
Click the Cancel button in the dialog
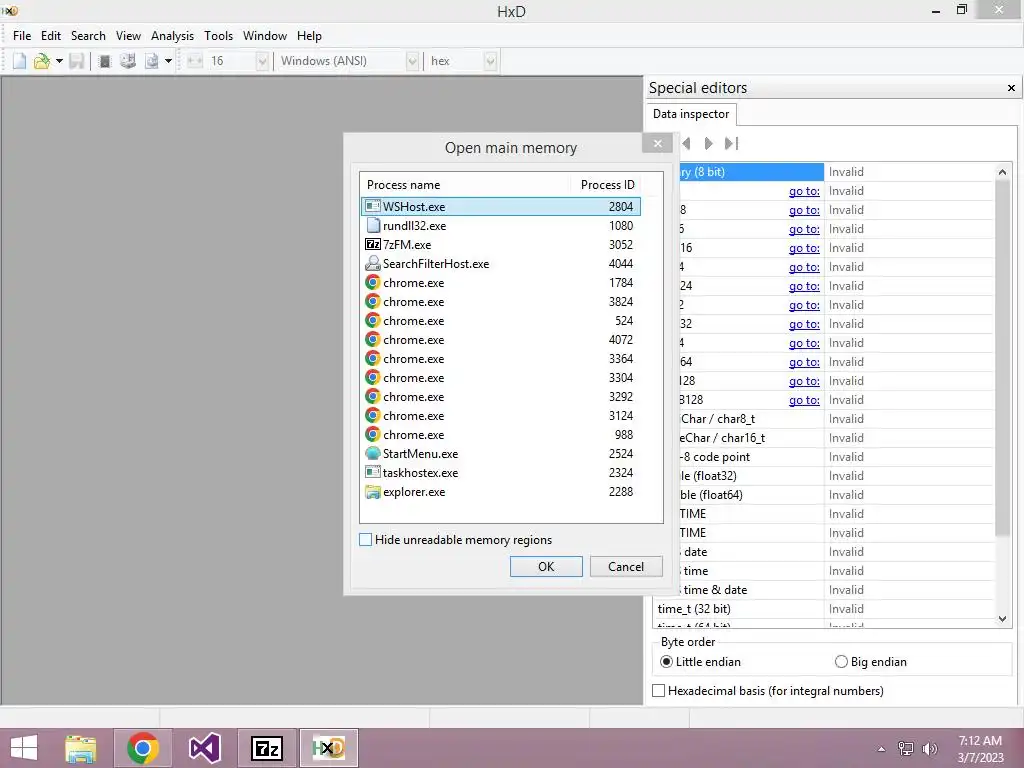click(x=626, y=566)
